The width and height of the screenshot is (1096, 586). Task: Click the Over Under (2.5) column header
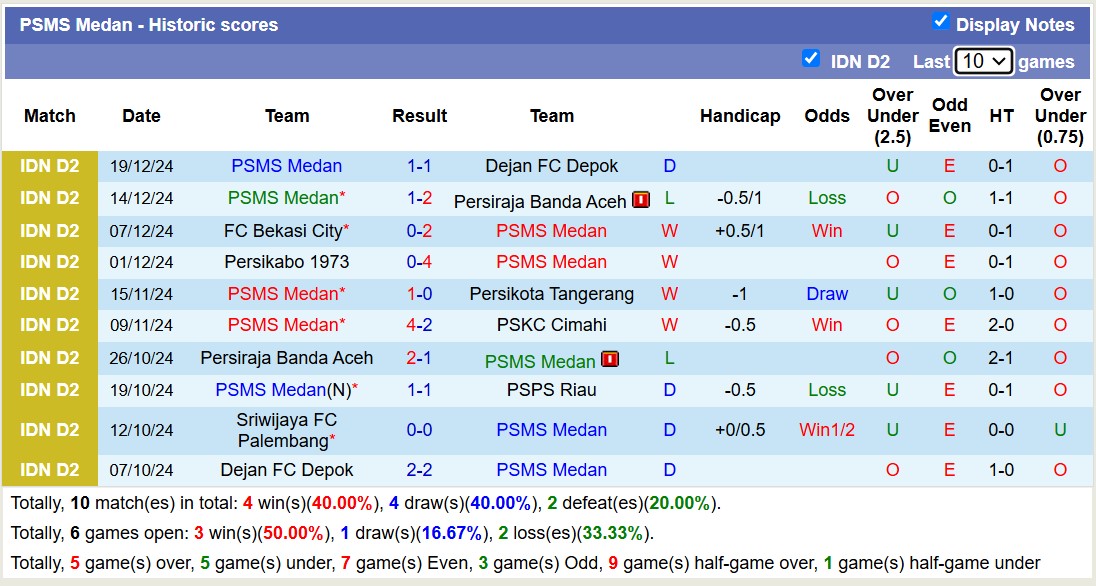point(892,116)
